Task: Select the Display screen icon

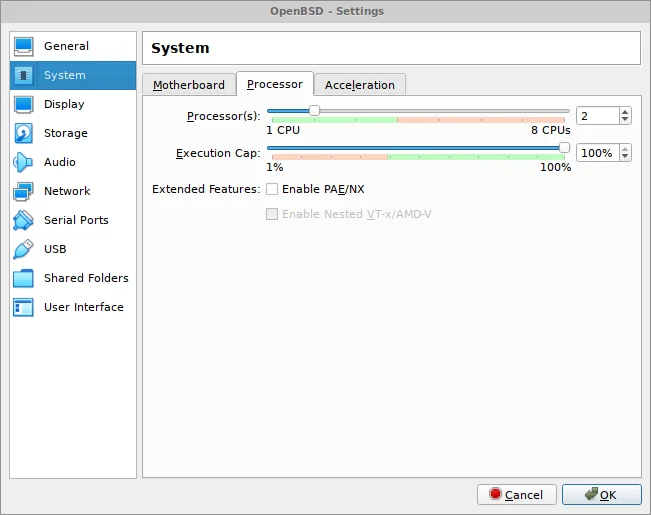Action: [x=24, y=105]
